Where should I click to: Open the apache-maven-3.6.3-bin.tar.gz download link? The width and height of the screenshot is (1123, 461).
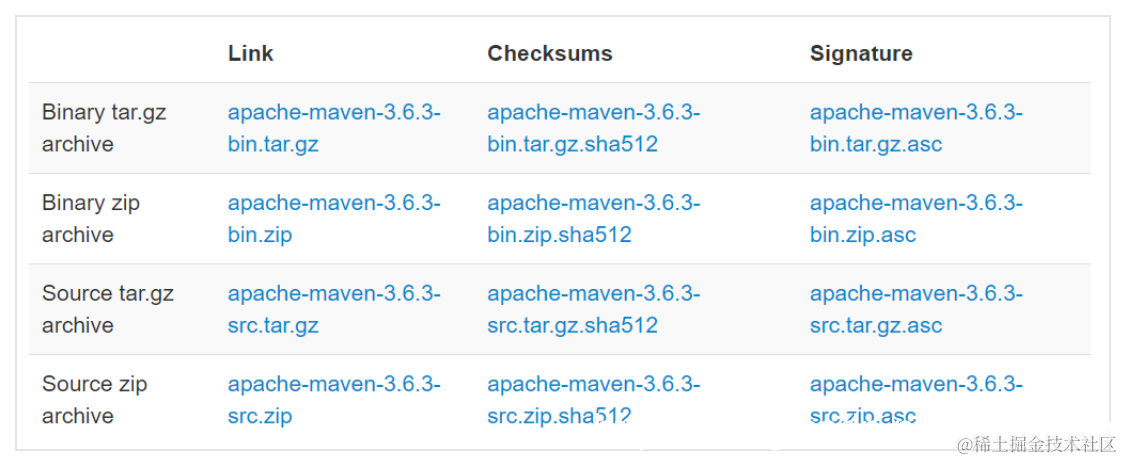tap(334, 129)
